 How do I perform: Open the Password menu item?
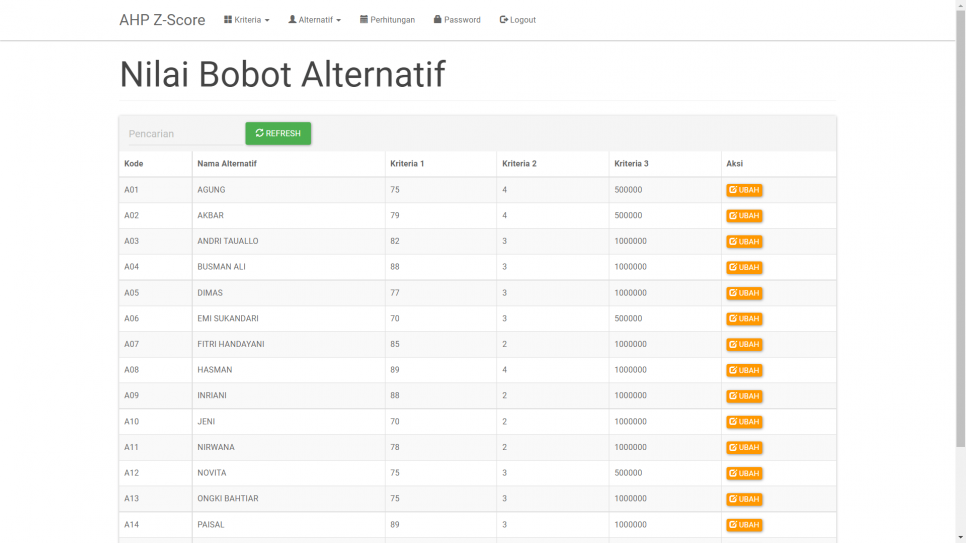click(457, 20)
